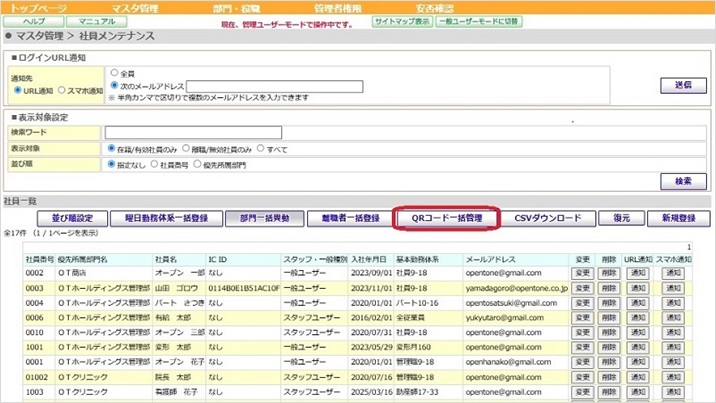
Task: Click the ヘルプ button
Action: [x=34, y=21]
